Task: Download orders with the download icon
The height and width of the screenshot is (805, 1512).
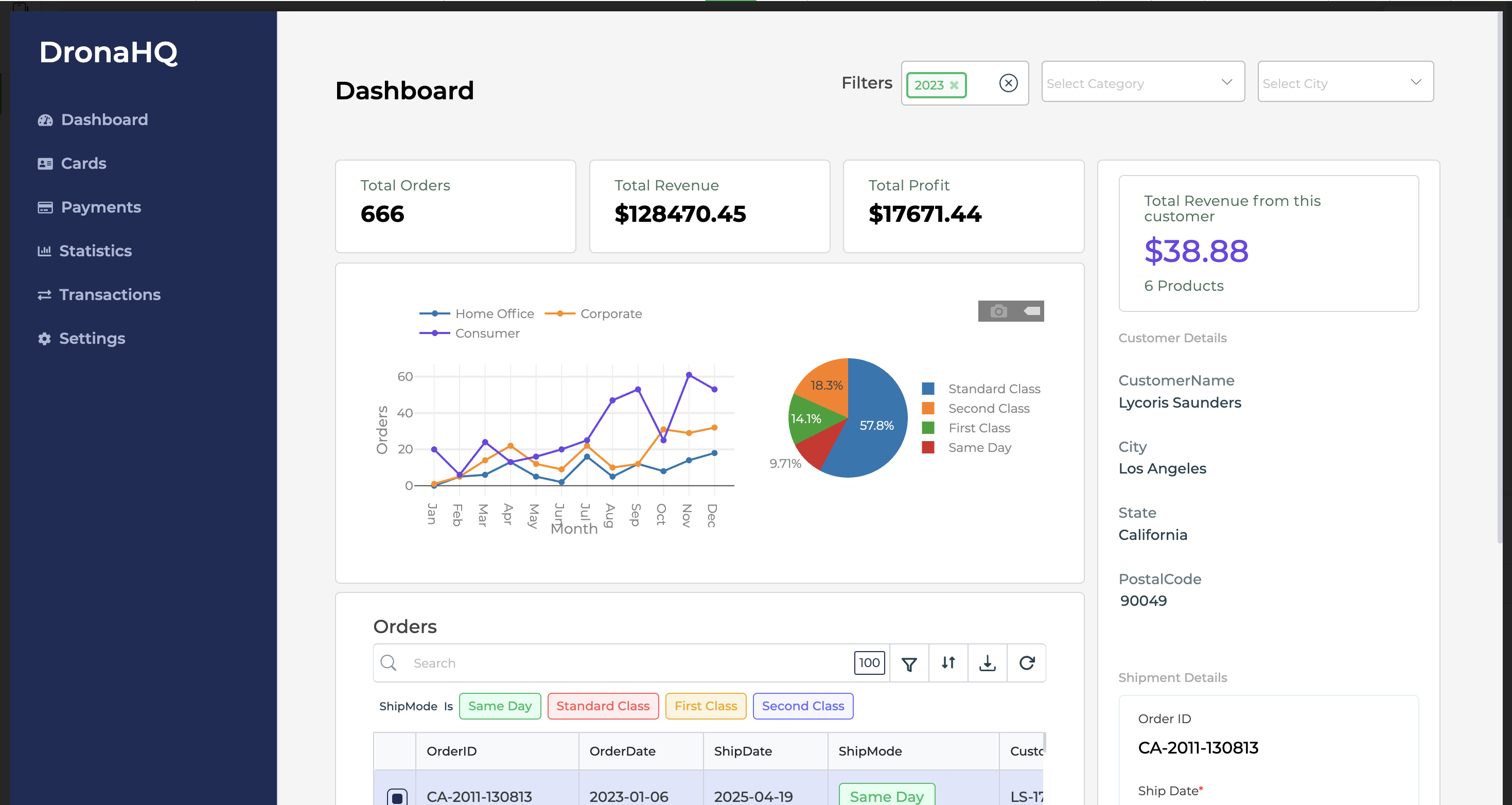Action: coord(987,663)
